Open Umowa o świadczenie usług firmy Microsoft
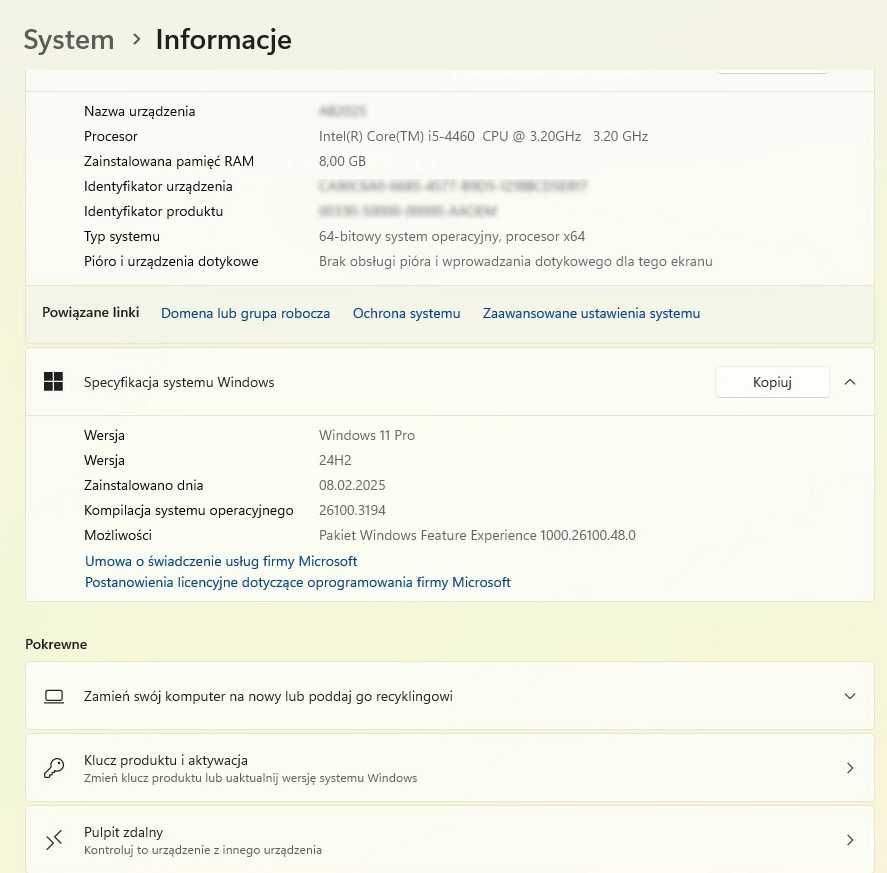The height and width of the screenshot is (873, 887). (x=221, y=561)
